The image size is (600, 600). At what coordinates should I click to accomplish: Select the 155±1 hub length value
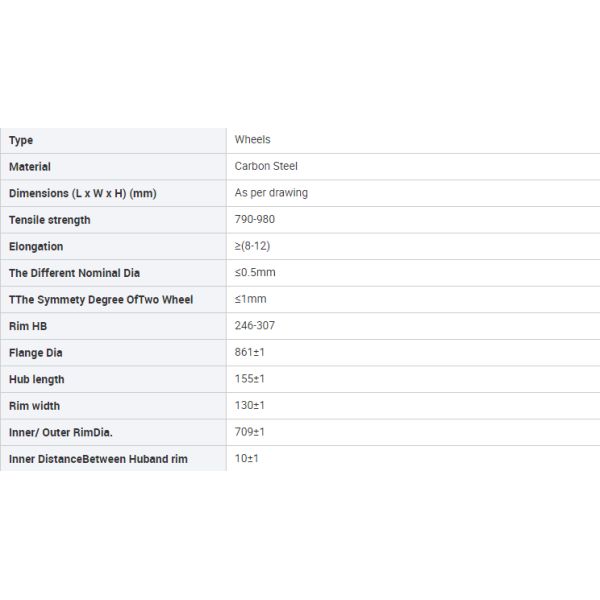pos(250,379)
